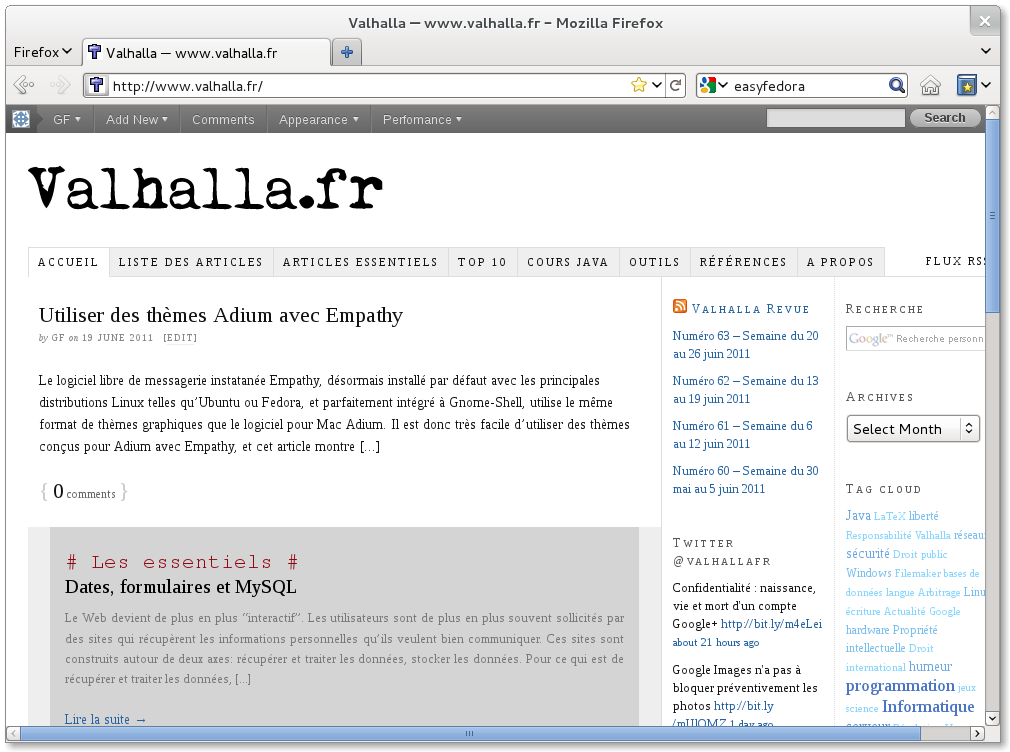Click the humeur tag
The width and height of the screenshot is (1010, 752).
(930, 666)
